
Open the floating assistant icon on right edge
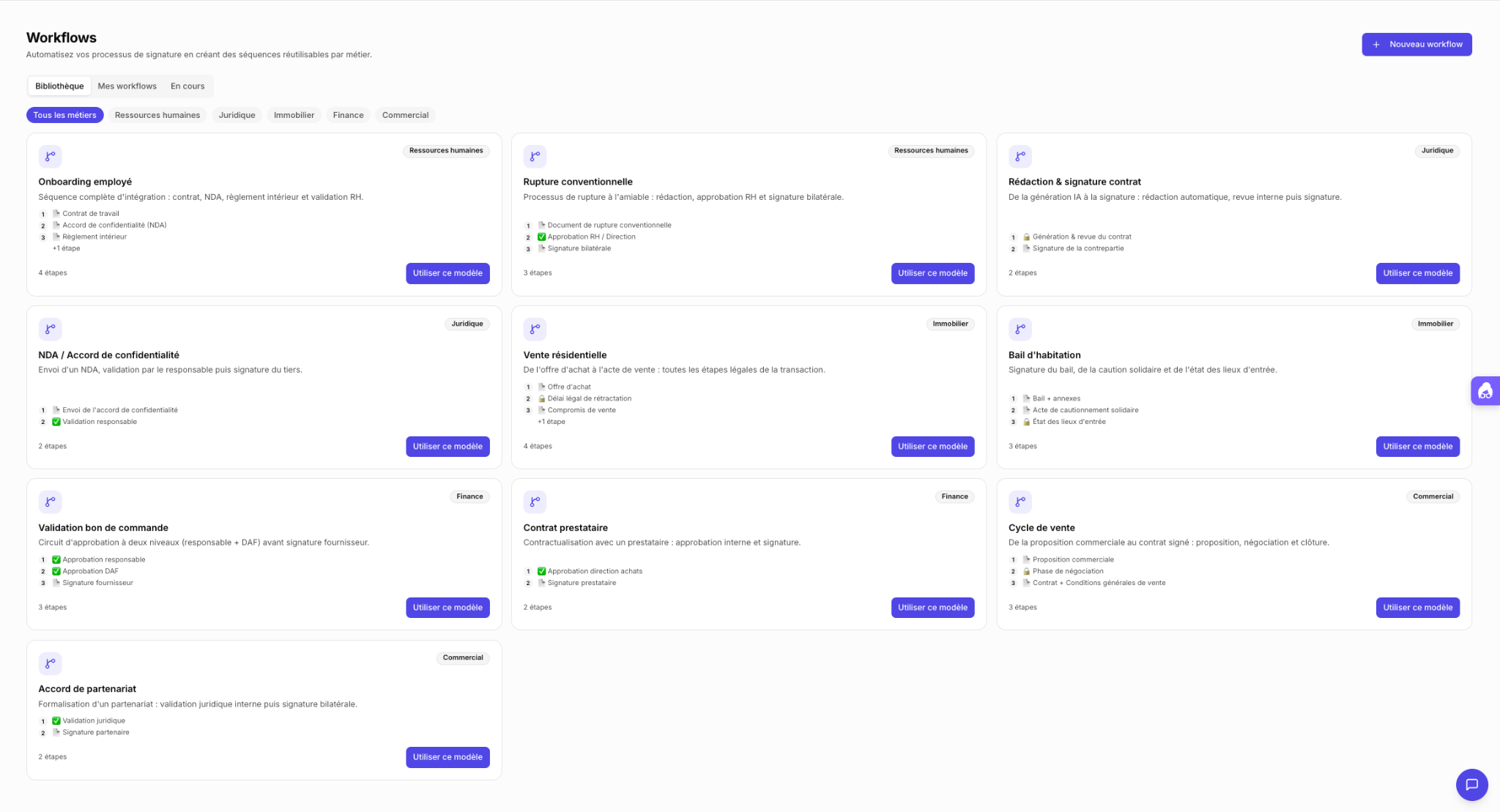[1485, 391]
